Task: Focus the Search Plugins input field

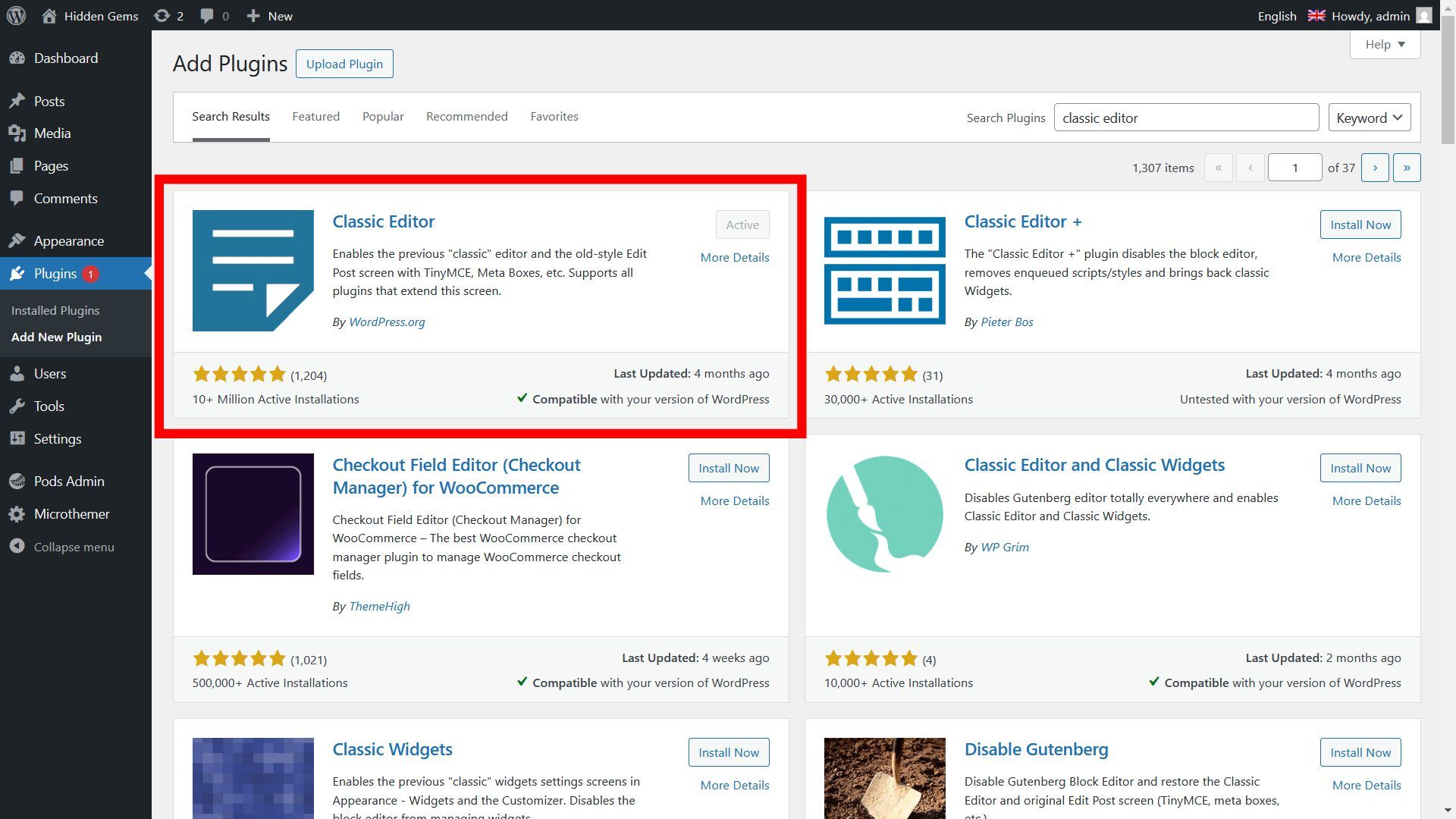Action: click(x=1186, y=118)
